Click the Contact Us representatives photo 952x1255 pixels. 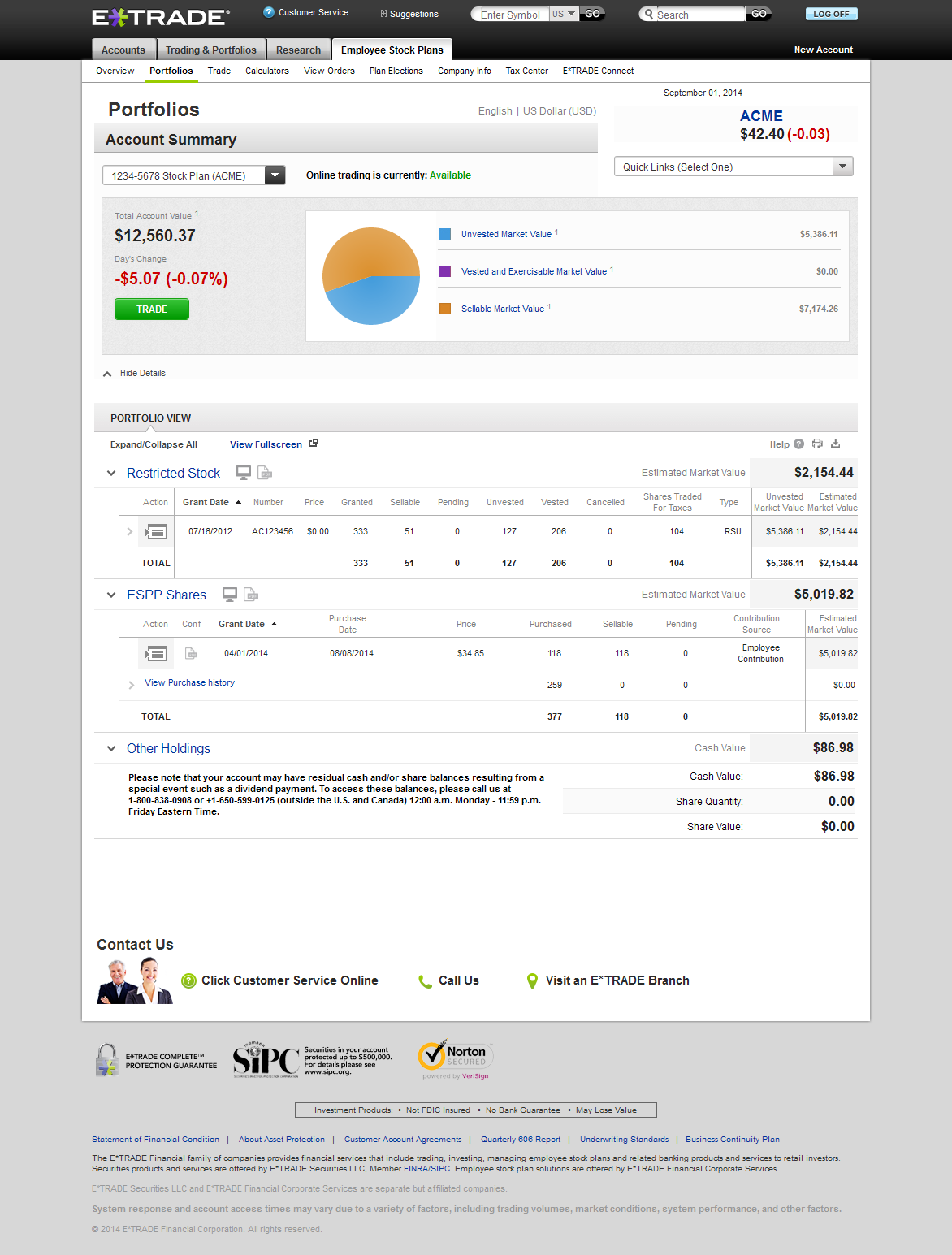(x=135, y=981)
